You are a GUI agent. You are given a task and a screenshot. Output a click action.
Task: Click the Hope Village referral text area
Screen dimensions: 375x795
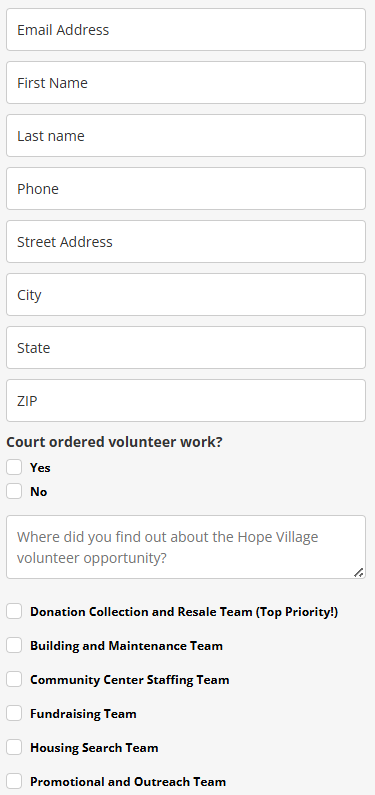[186, 547]
